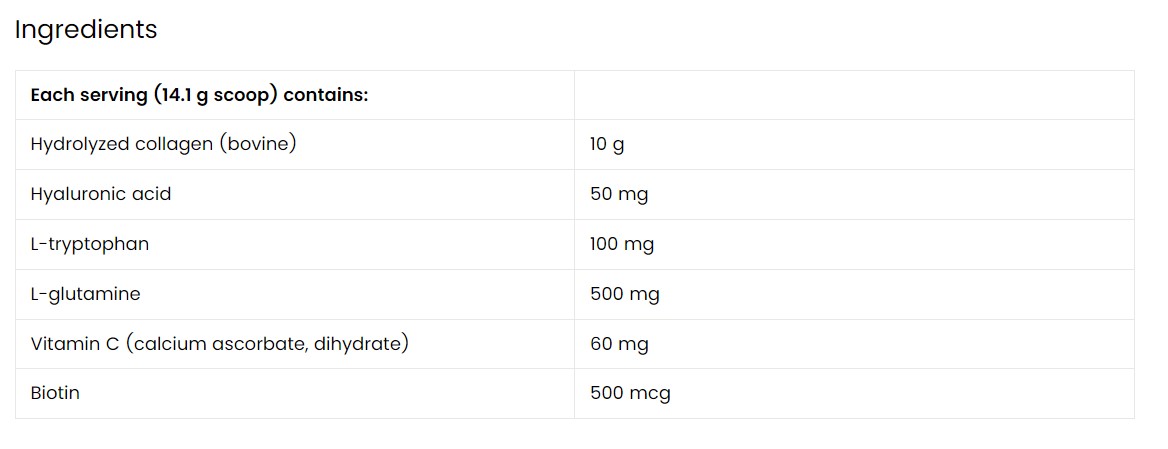Image resolution: width=1168 pixels, height=449 pixels.
Task: Select the '500 mcg' amount
Action: tap(630, 393)
